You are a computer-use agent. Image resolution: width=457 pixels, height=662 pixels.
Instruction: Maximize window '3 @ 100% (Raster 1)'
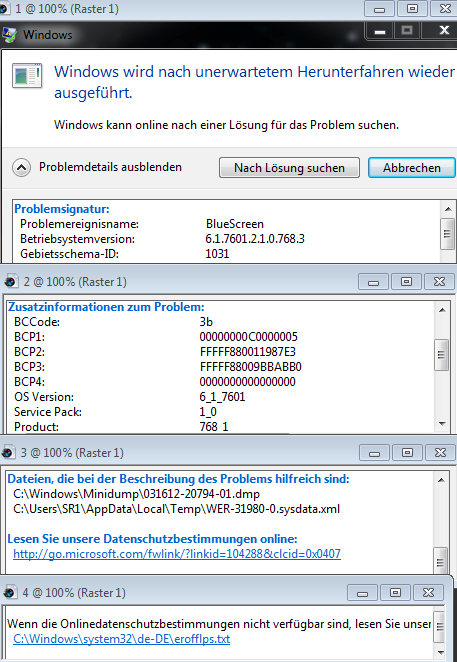[x=407, y=453]
